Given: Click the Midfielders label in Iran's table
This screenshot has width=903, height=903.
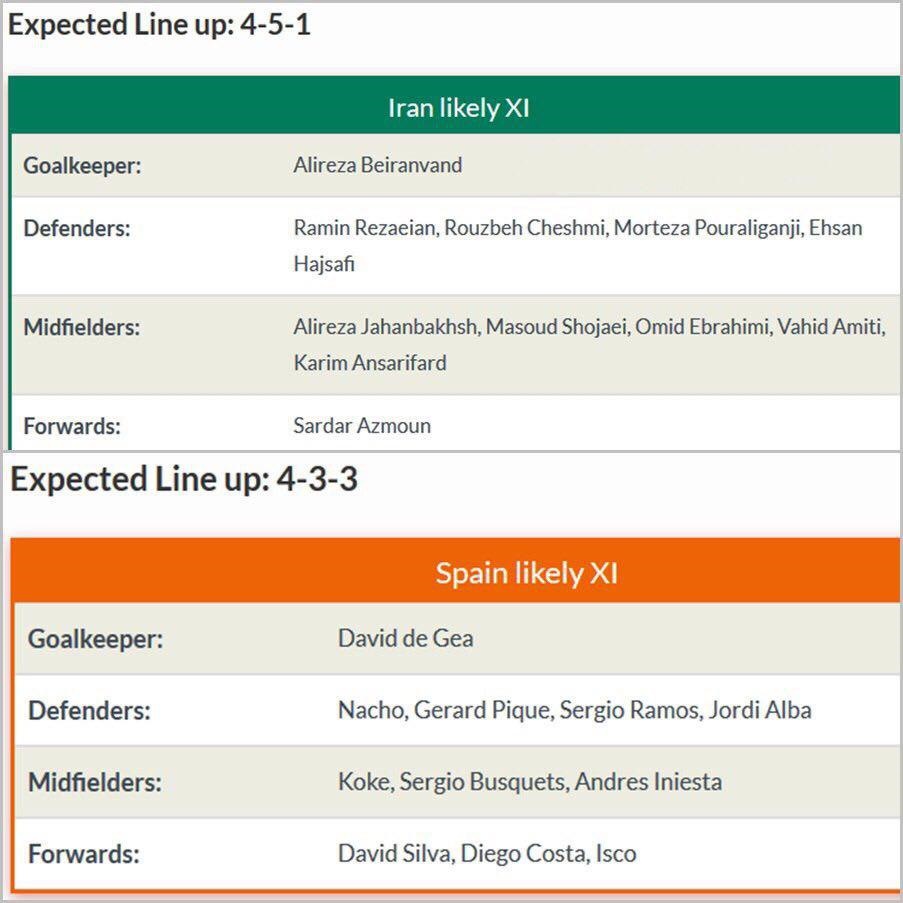Looking at the screenshot, I should [81, 327].
